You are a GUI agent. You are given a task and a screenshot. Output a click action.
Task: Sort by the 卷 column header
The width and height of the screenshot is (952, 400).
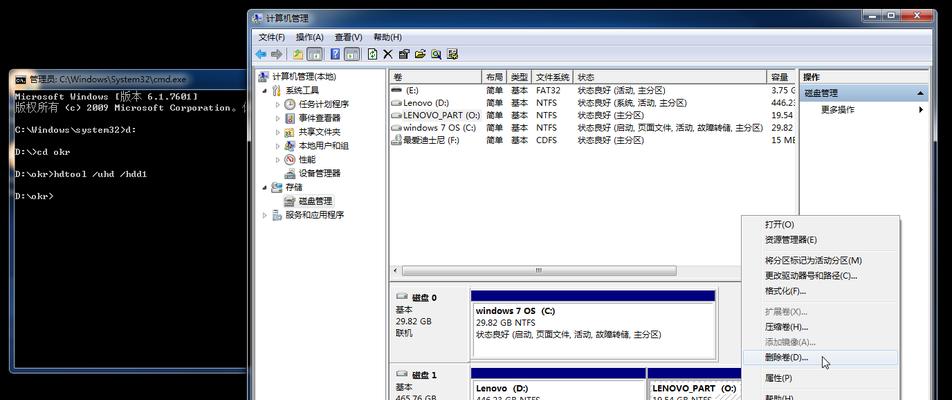(x=435, y=77)
